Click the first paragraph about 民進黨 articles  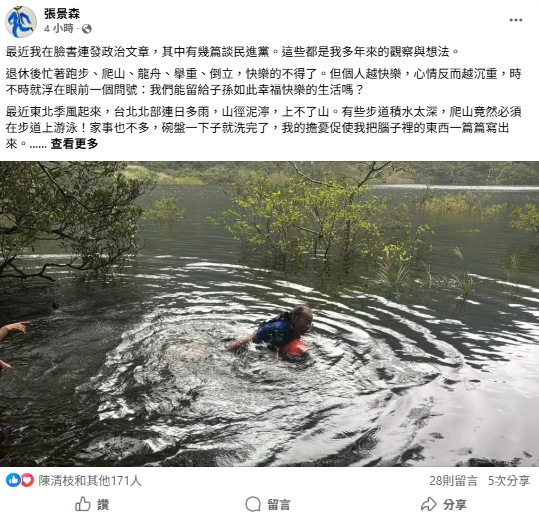(x=232, y=52)
